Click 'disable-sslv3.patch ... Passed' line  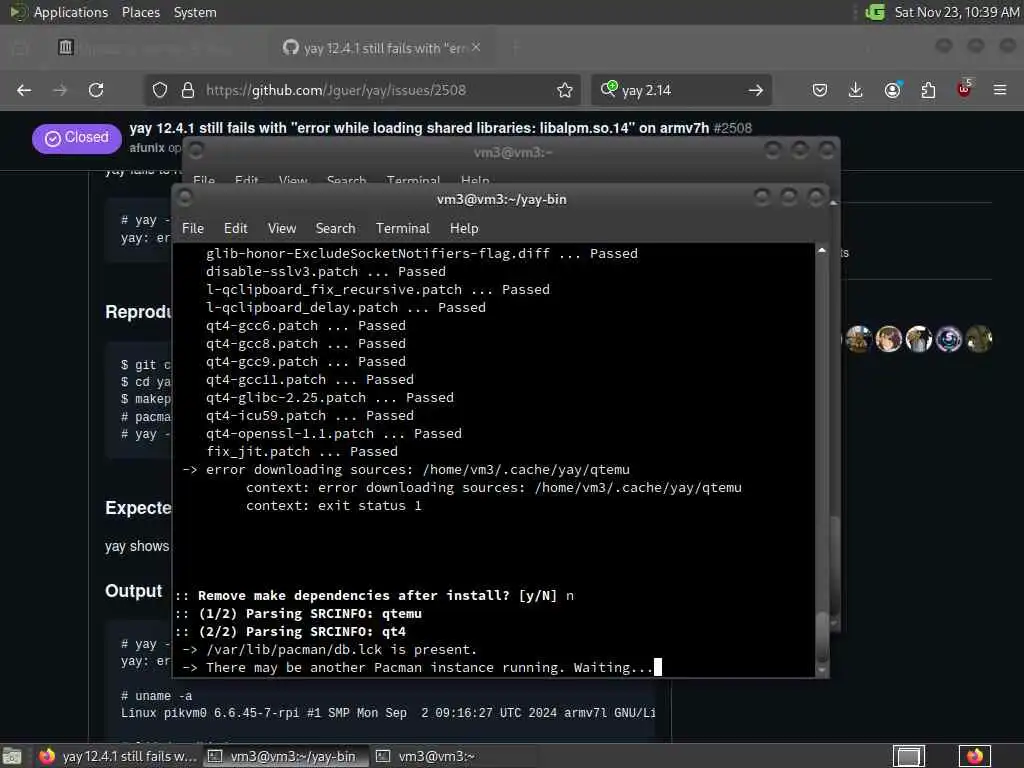click(326, 272)
